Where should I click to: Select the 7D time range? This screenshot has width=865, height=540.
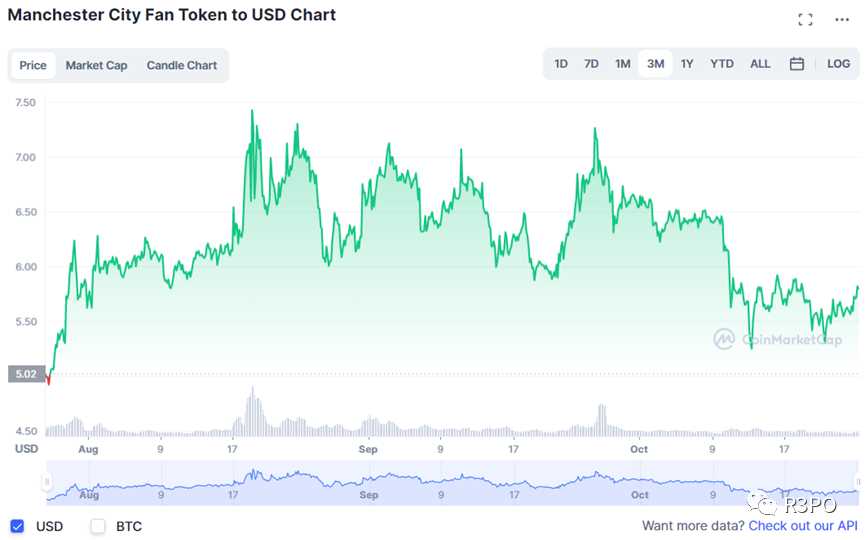tap(591, 64)
